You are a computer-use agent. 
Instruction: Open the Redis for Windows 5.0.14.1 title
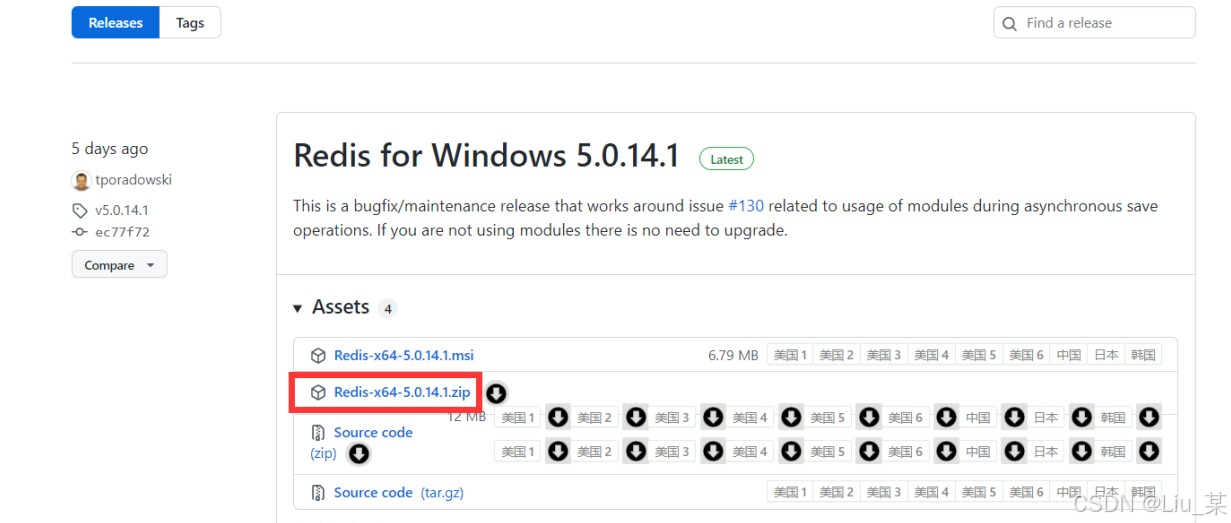pyautogui.click(x=486, y=156)
